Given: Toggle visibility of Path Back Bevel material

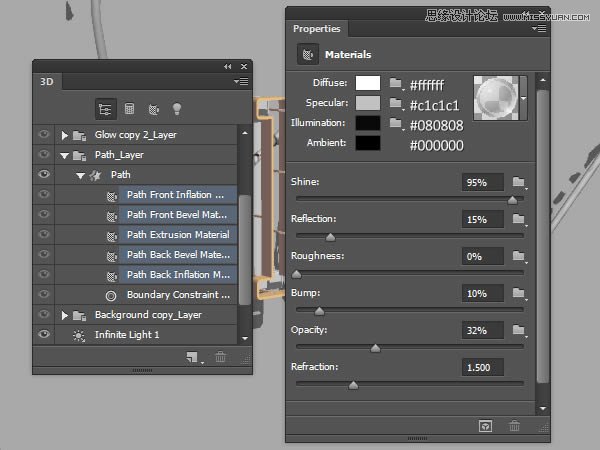Looking at the screenshot, I should tap(44, 254).
